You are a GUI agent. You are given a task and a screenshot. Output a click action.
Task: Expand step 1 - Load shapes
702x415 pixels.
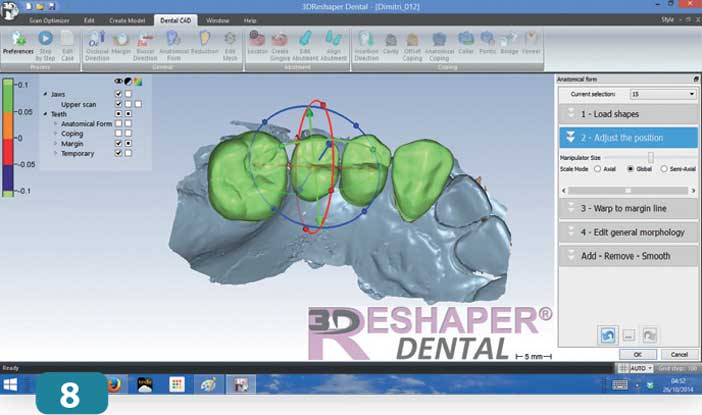tap(628, 114)
